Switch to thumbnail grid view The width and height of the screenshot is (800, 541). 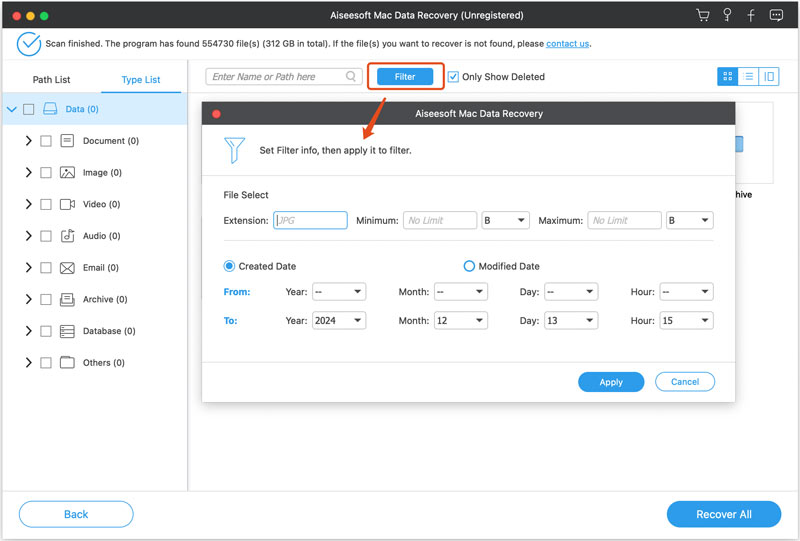coord(727,76)
